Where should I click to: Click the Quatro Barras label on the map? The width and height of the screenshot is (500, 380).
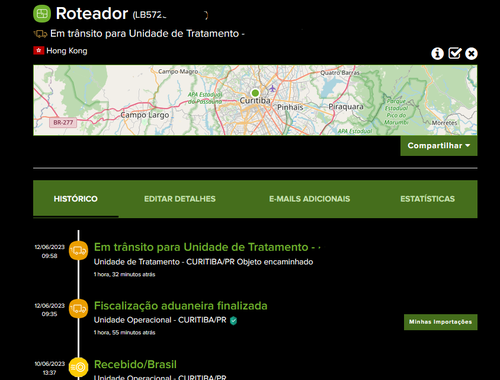click(x=340, y=73)
